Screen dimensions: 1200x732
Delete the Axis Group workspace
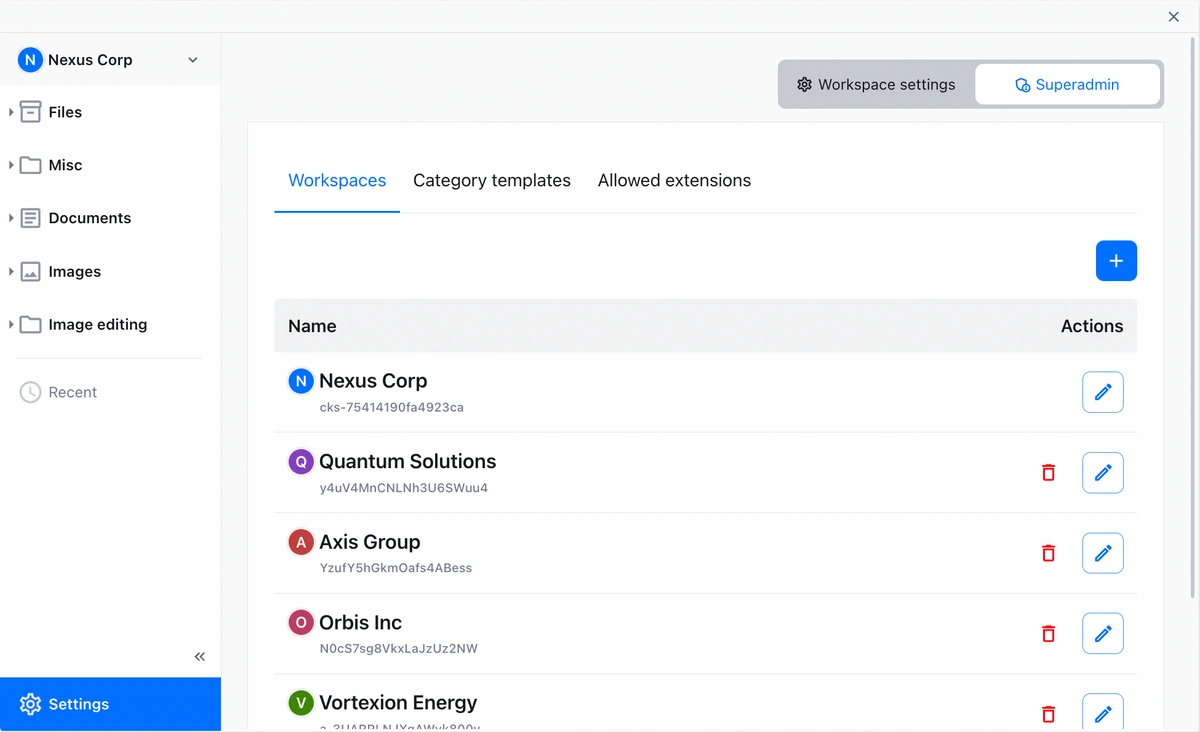1048,553
